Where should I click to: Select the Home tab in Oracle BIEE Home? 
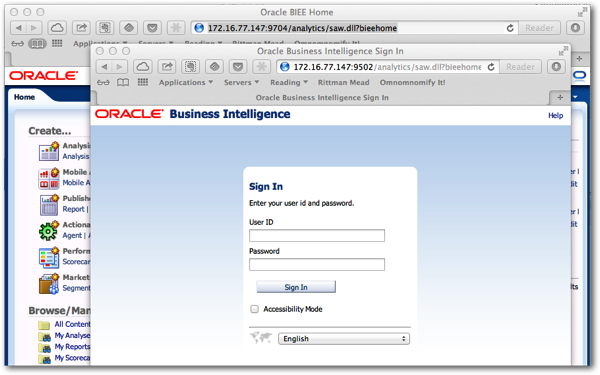pos(24,97)
